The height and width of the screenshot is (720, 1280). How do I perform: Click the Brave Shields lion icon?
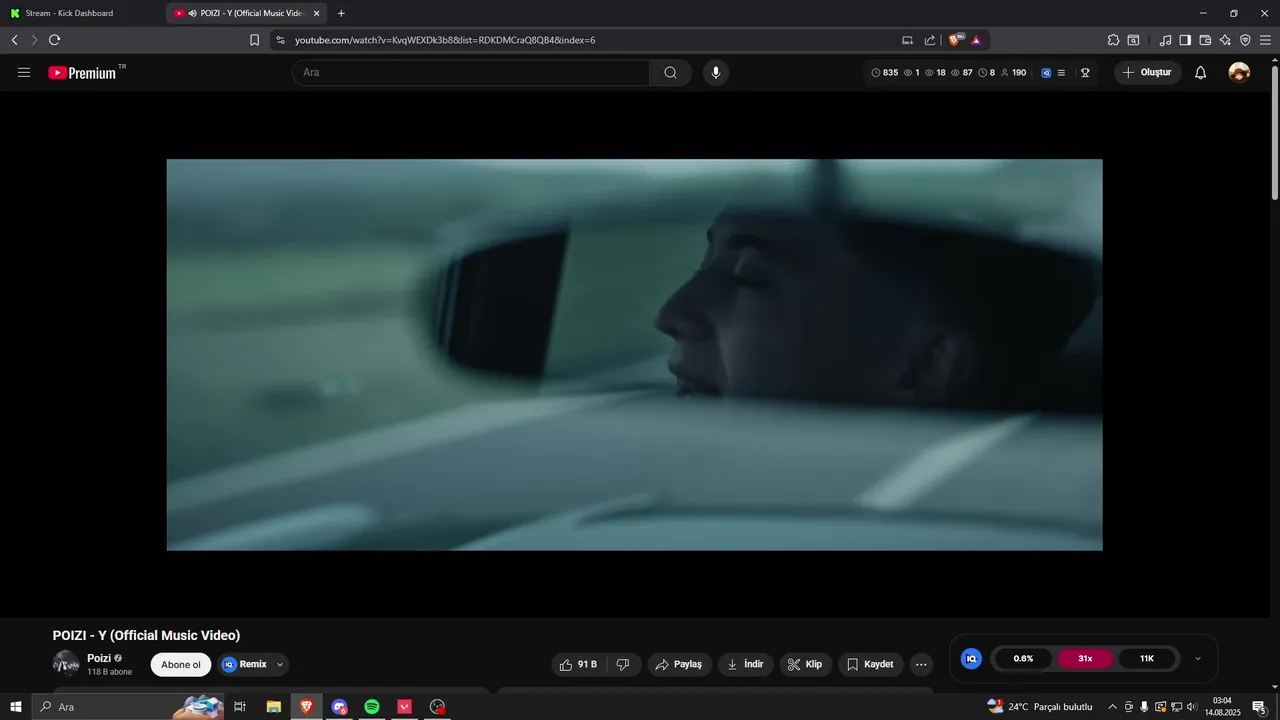tap(955, 40)
